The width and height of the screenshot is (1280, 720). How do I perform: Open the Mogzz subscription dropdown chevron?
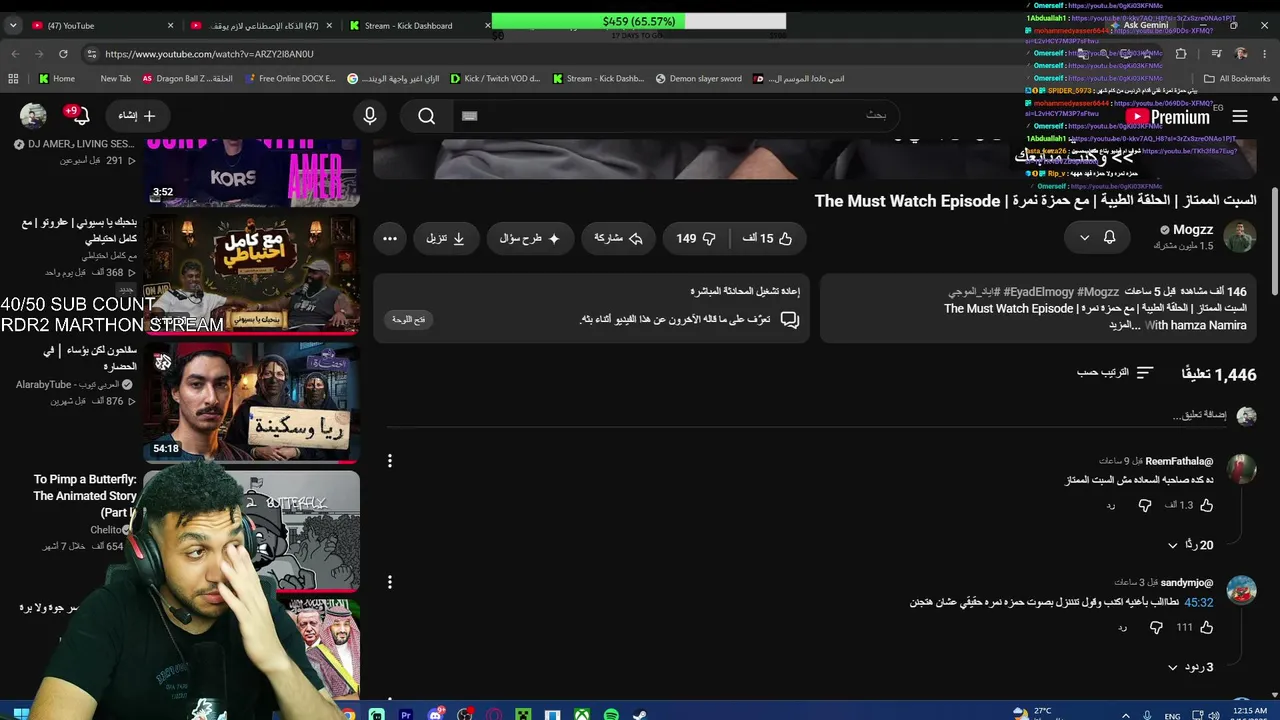point(1084,238)
